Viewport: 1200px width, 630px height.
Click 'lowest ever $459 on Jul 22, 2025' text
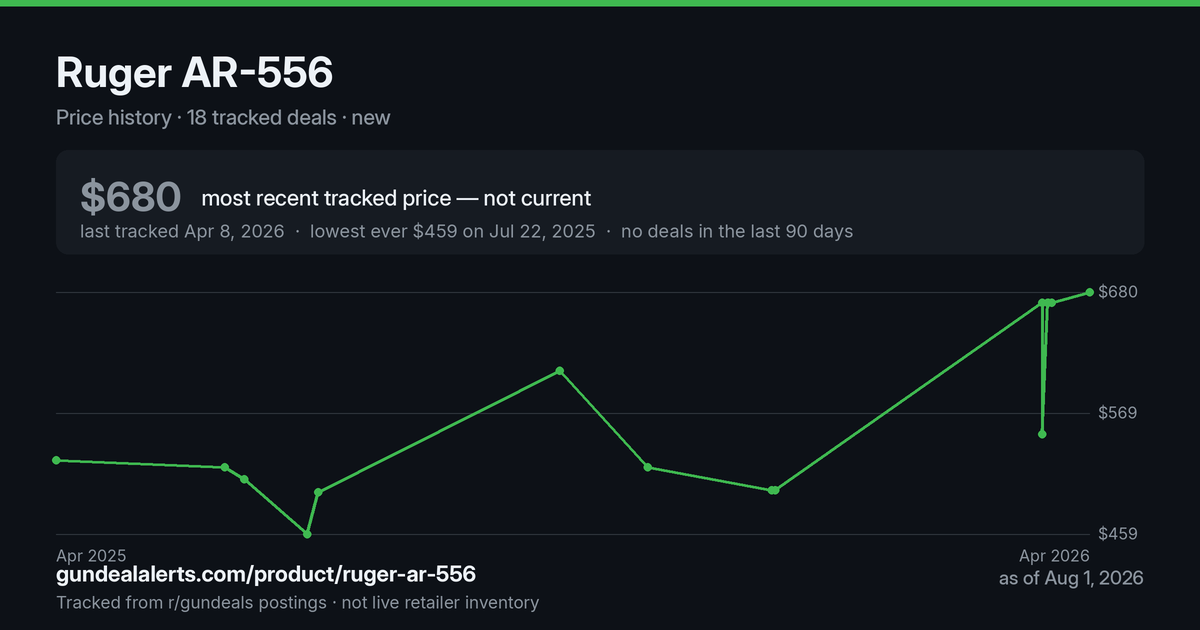pyautogui.click(x=452, y=231)
